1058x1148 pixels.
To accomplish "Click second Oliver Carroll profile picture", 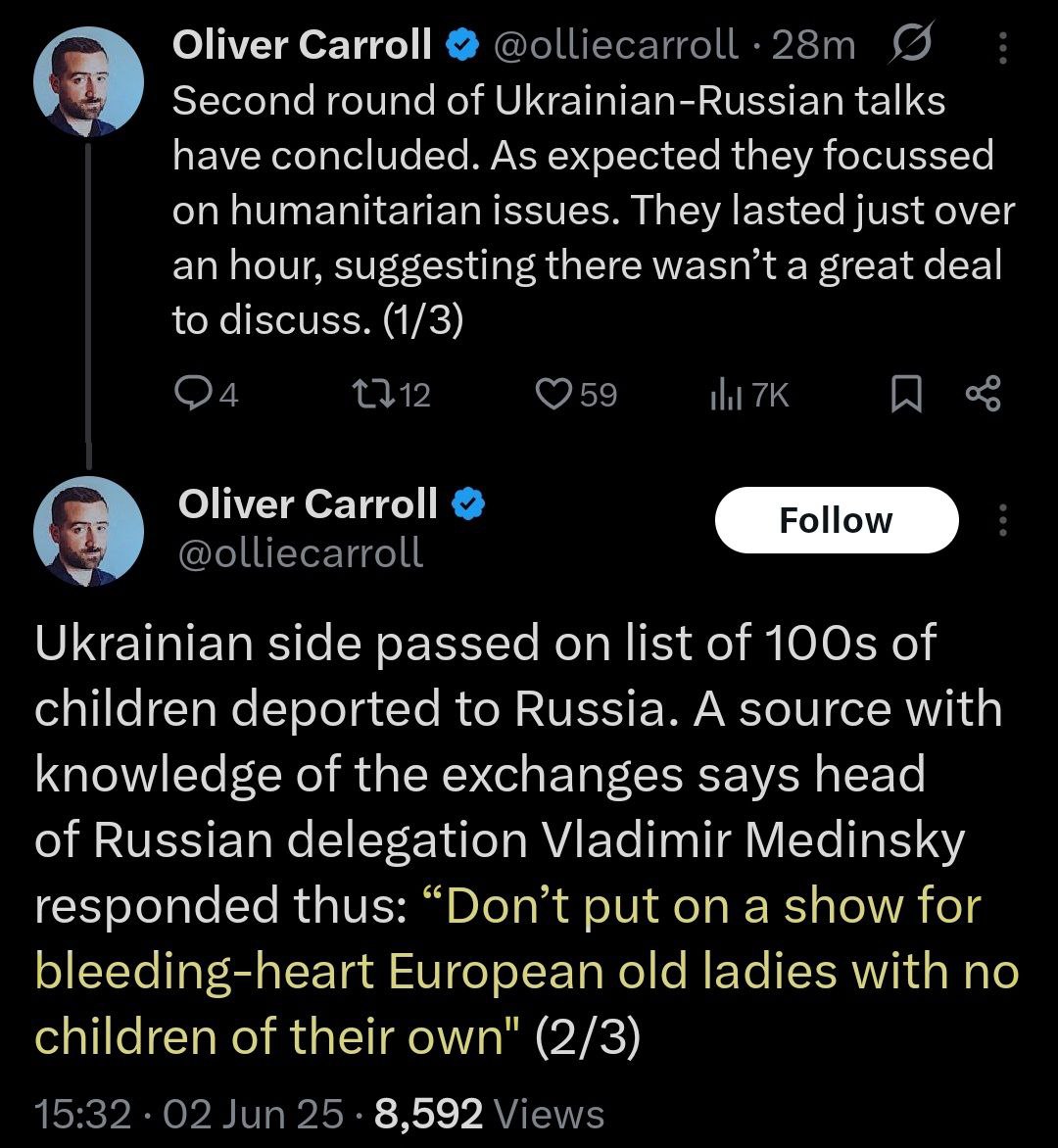I will point(88,532).
